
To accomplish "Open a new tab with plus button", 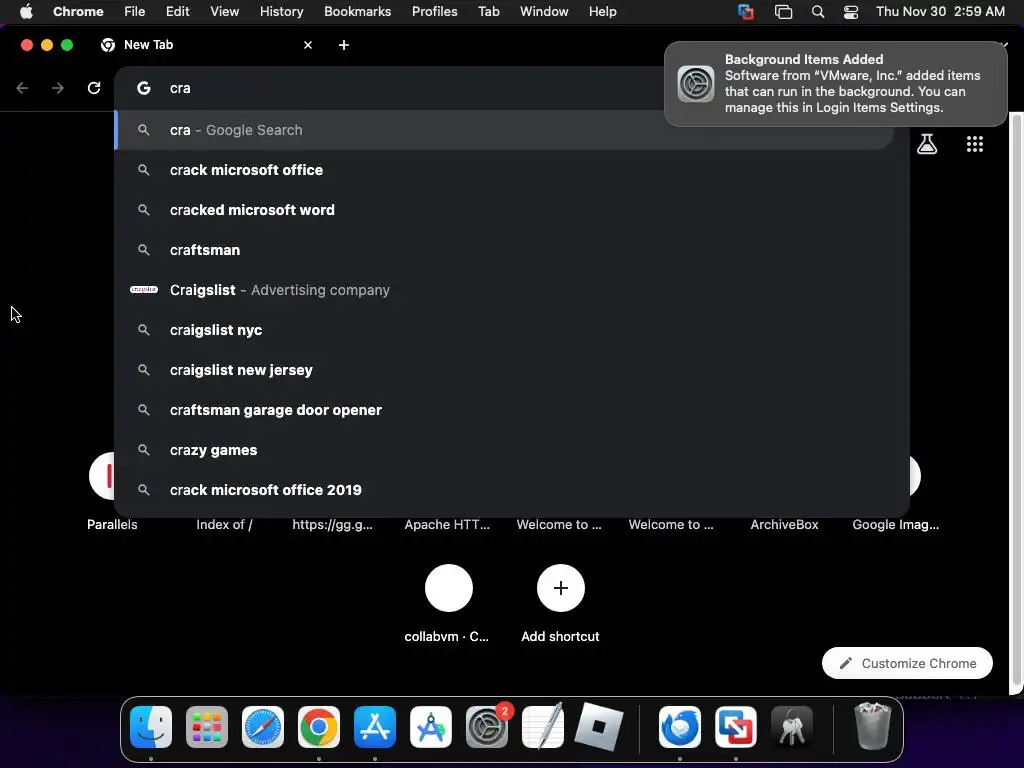I will (x=344, y=45).
